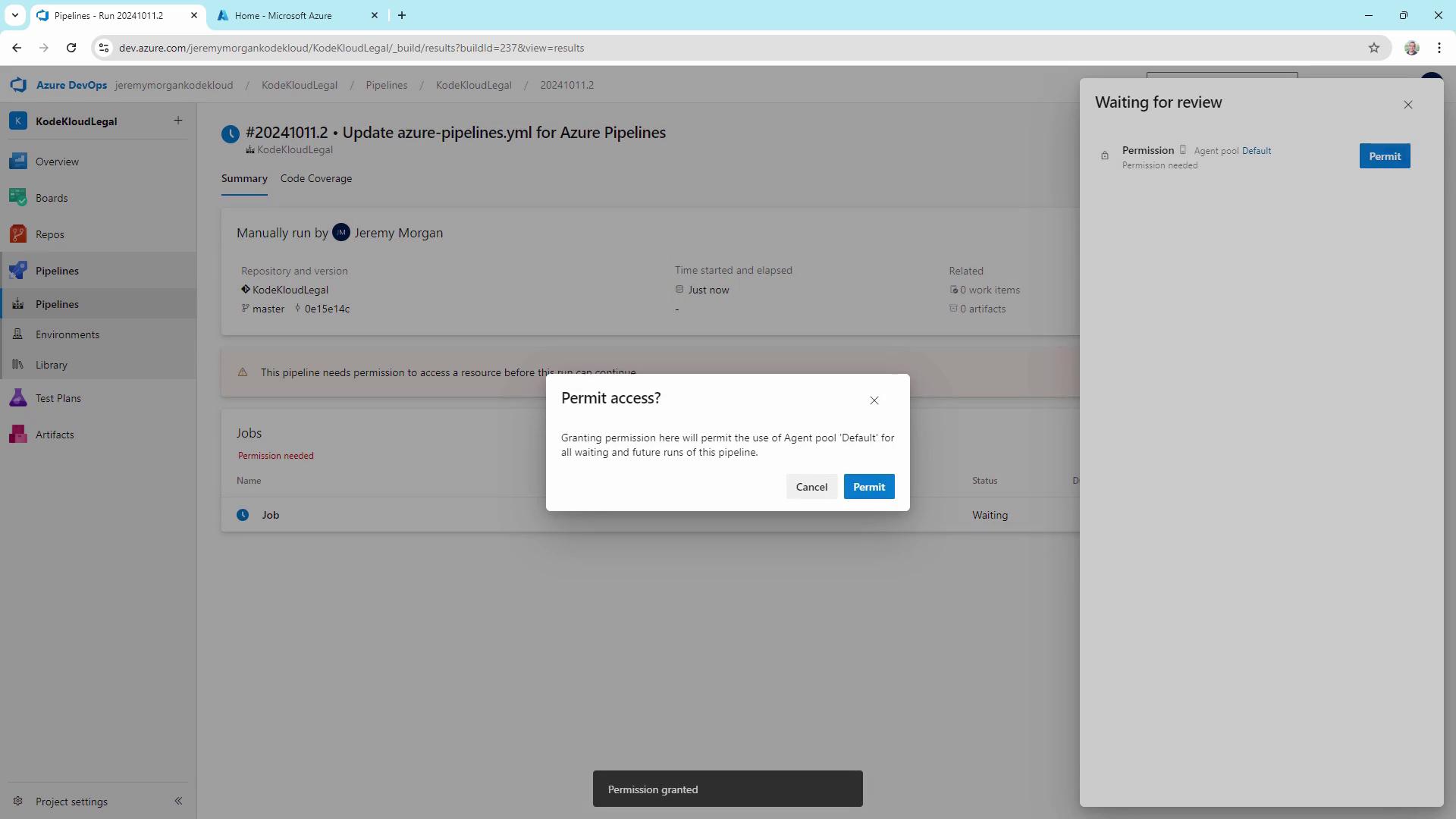
Task: Click the plus next to KodeKloudLegal
Action: [178, 121]
